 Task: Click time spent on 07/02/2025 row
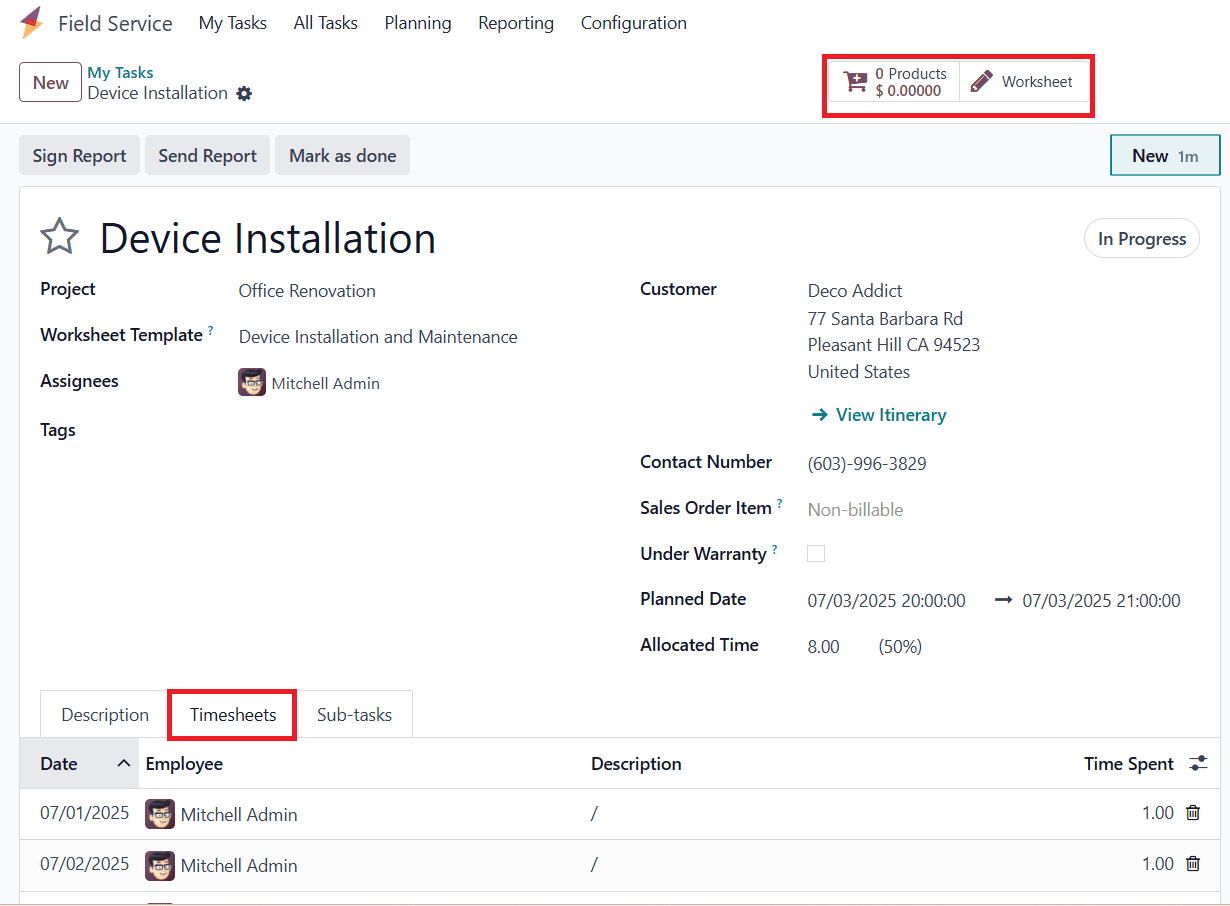[x=1158, y=864]
